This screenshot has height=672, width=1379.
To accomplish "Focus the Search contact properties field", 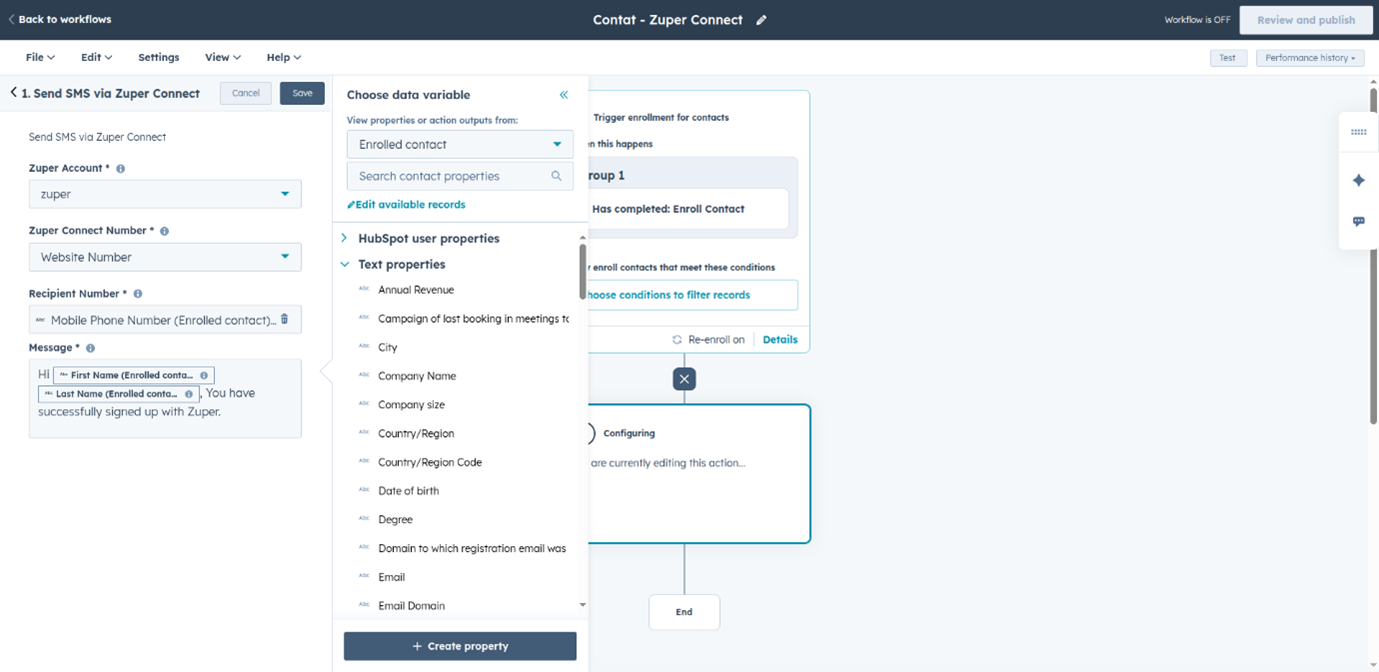I will (460, 176).
